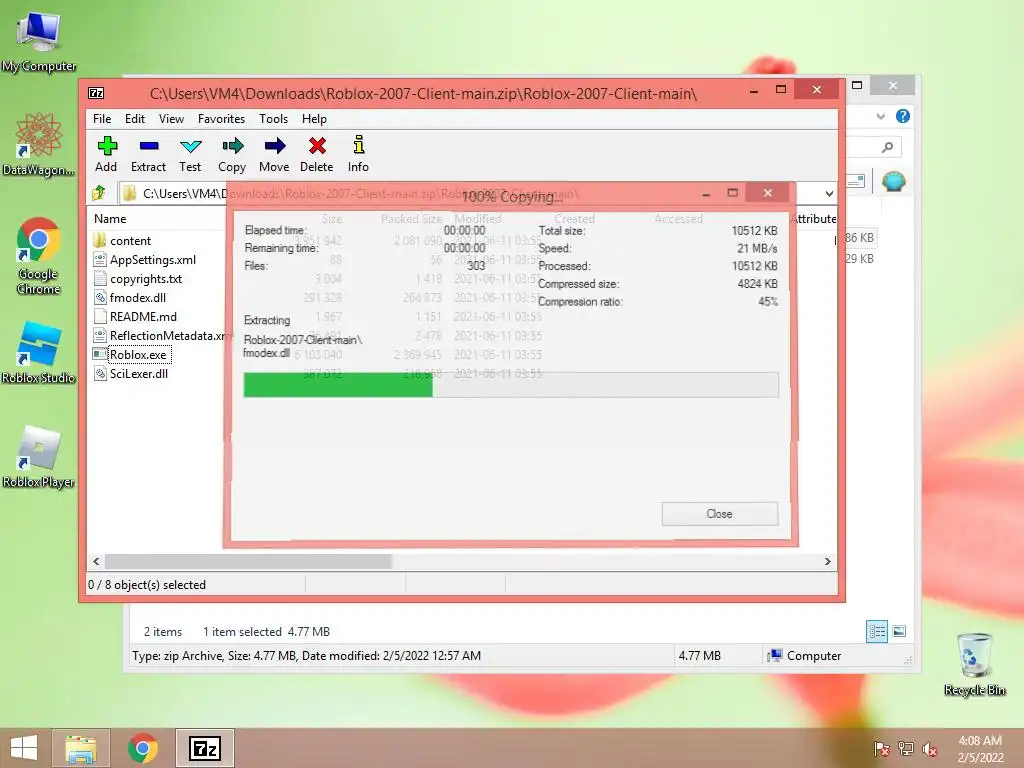Click the horizontal scrollbar thumb
The height and width of the screenshot is (768, 1024).
[248, 561]
